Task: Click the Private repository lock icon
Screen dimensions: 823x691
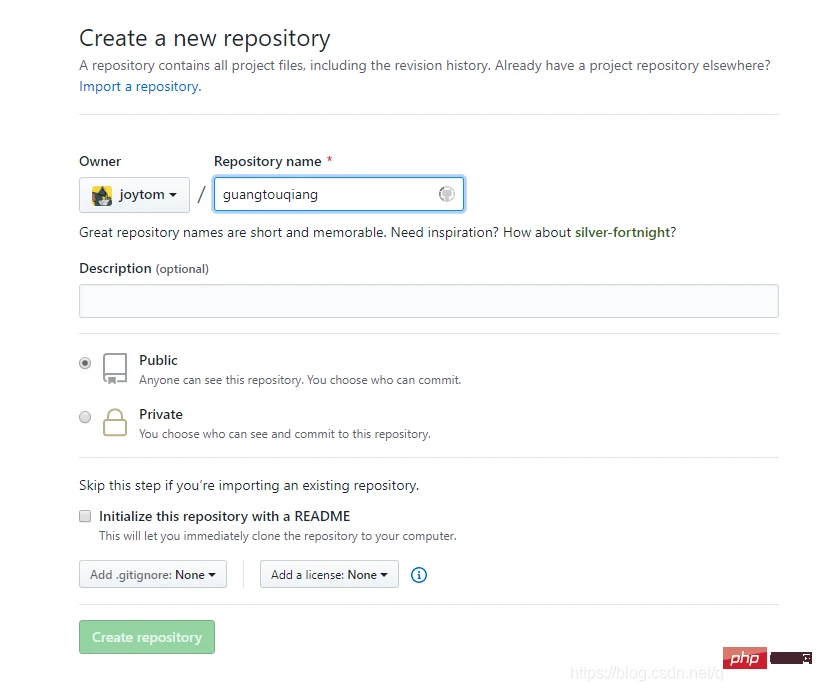Action: coord(115,422)
